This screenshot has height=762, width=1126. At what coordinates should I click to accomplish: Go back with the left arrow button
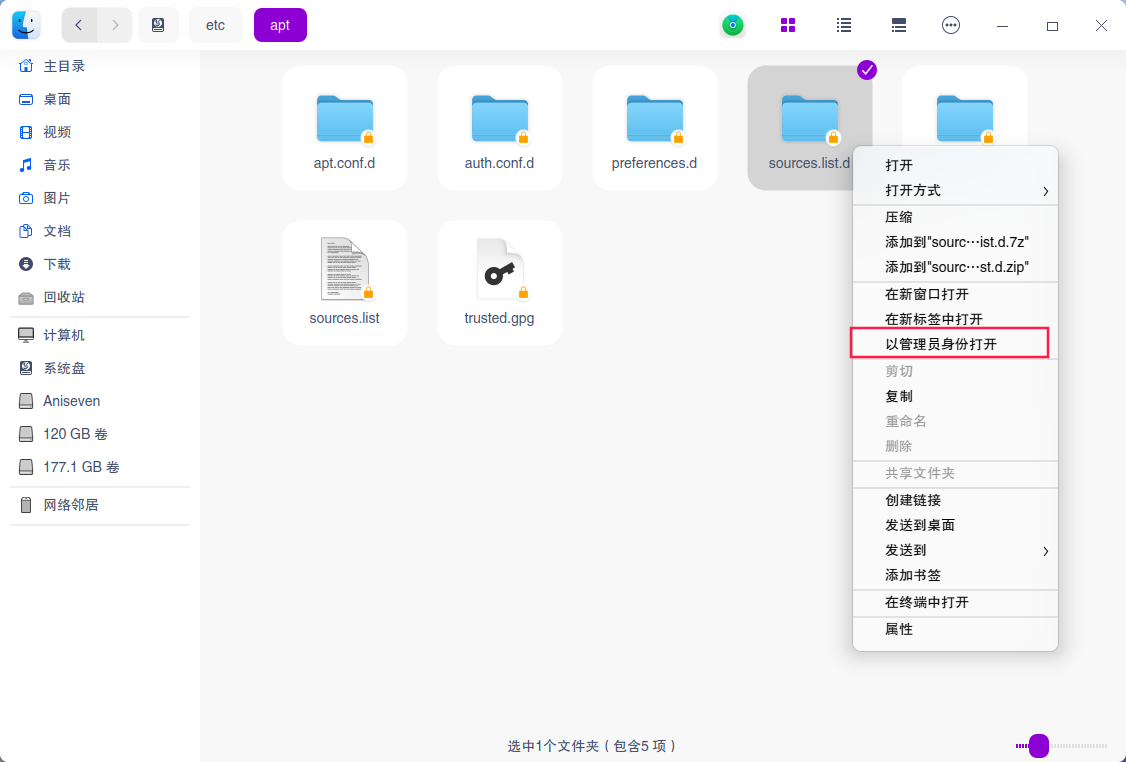[79, 25]
